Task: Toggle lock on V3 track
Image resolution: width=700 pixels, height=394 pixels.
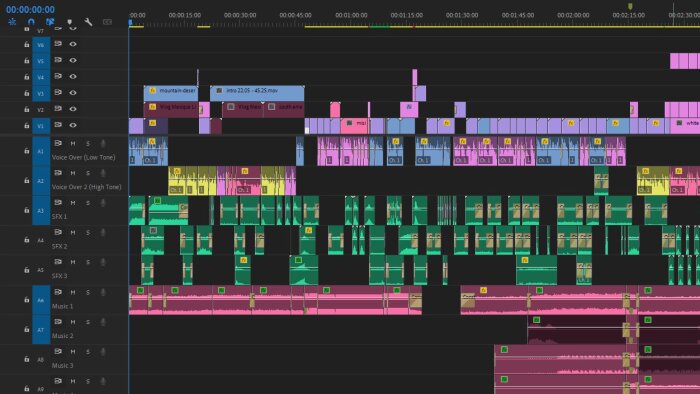Action: 27,93
